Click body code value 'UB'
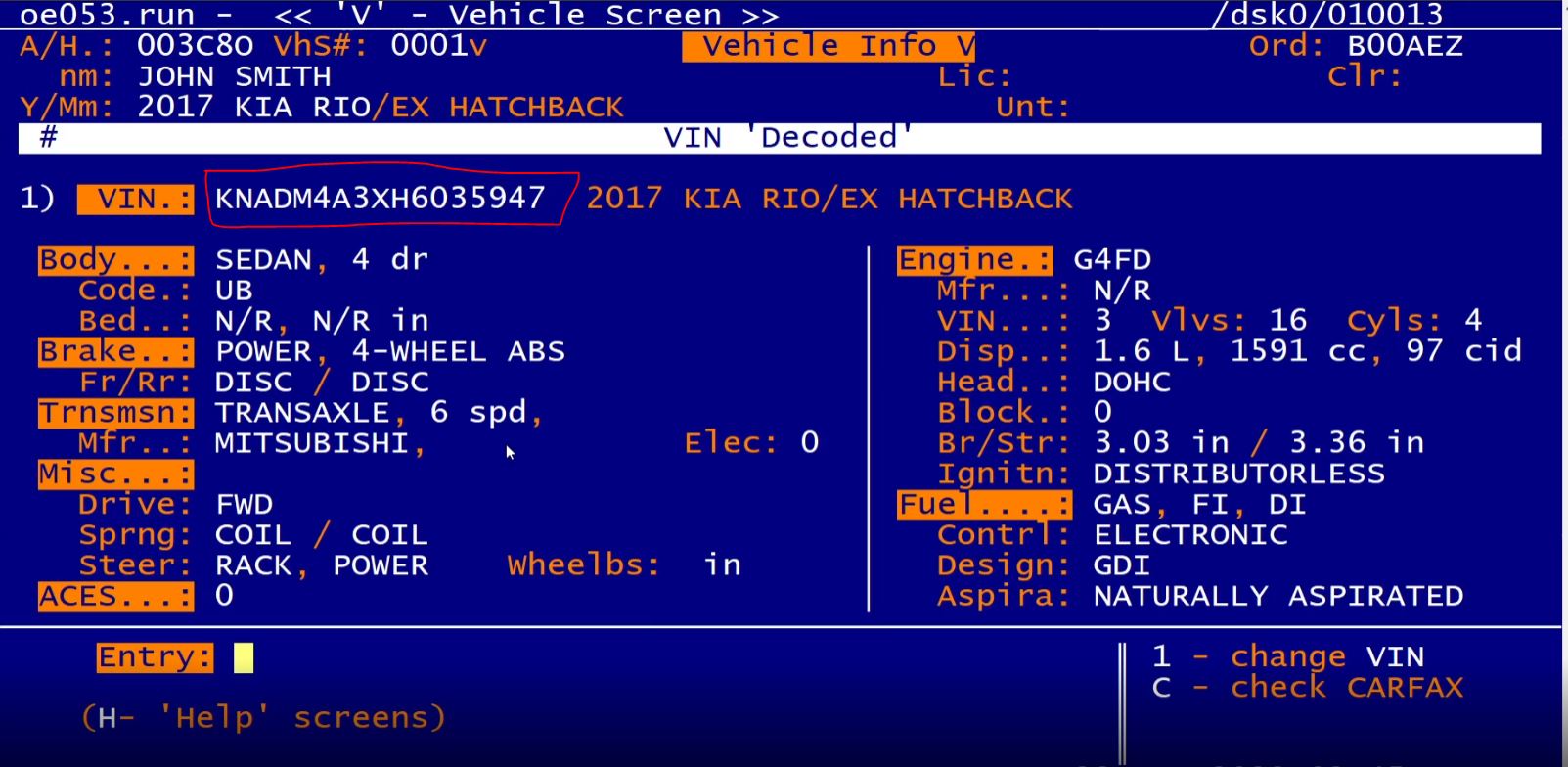1568x767 pixels. coord(234,291)
